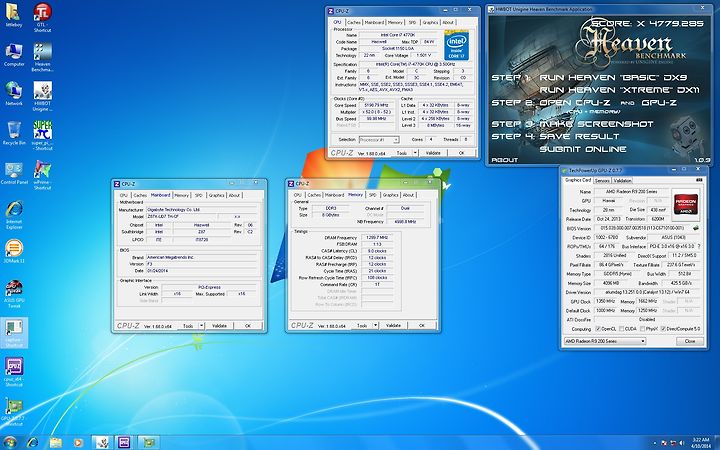Select the GPU-Z 0.7.7 desktop shortcut

pos(14,412)
